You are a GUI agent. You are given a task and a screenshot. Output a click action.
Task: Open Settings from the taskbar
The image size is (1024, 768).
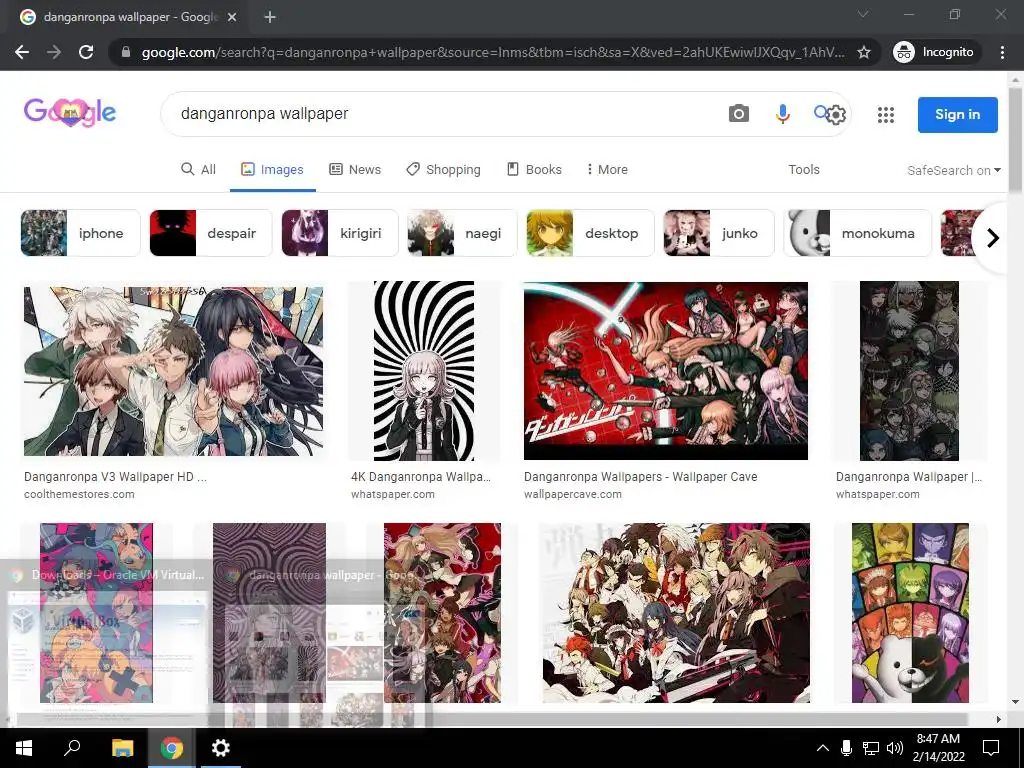click(x=221, y=748)
